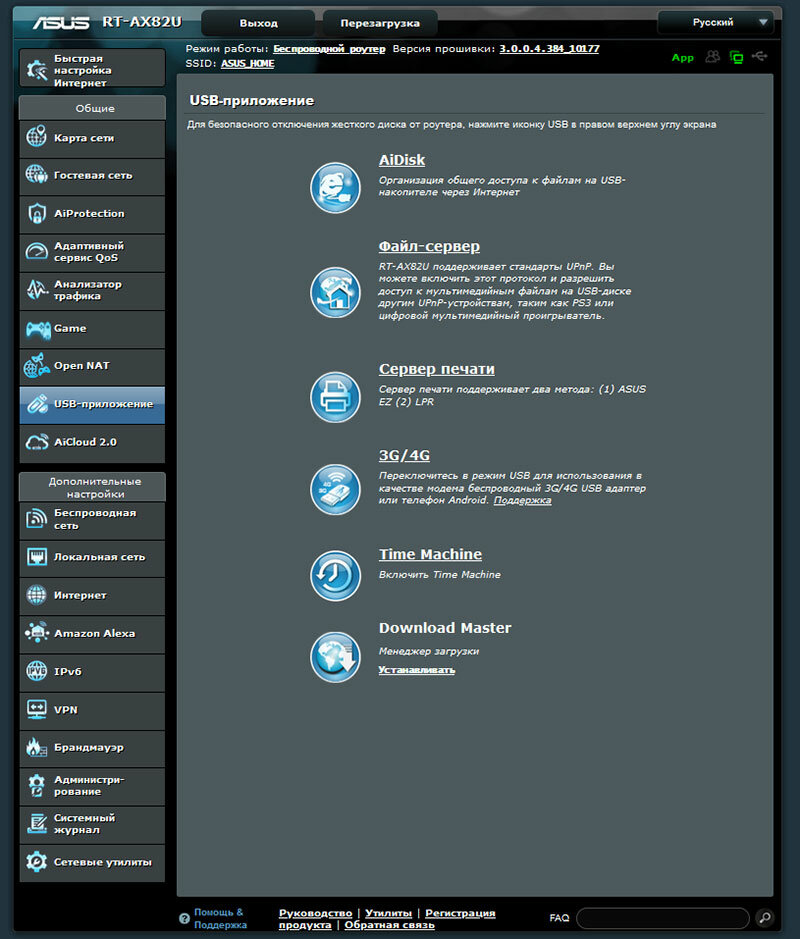
Task: Click the Amazon Alexa icon
Action: pos(37,632)
